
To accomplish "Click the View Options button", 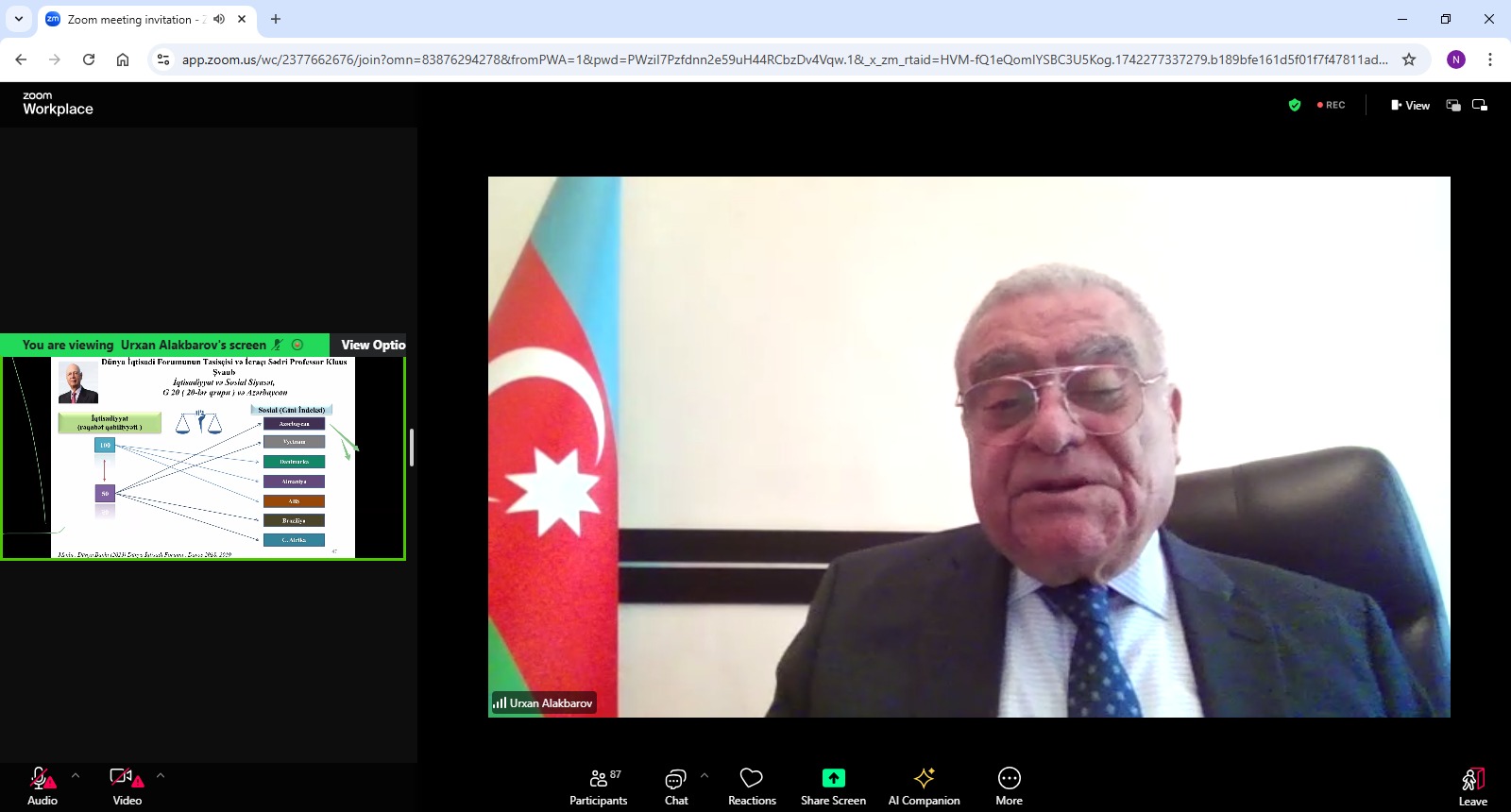I will (x=372, y=345).
